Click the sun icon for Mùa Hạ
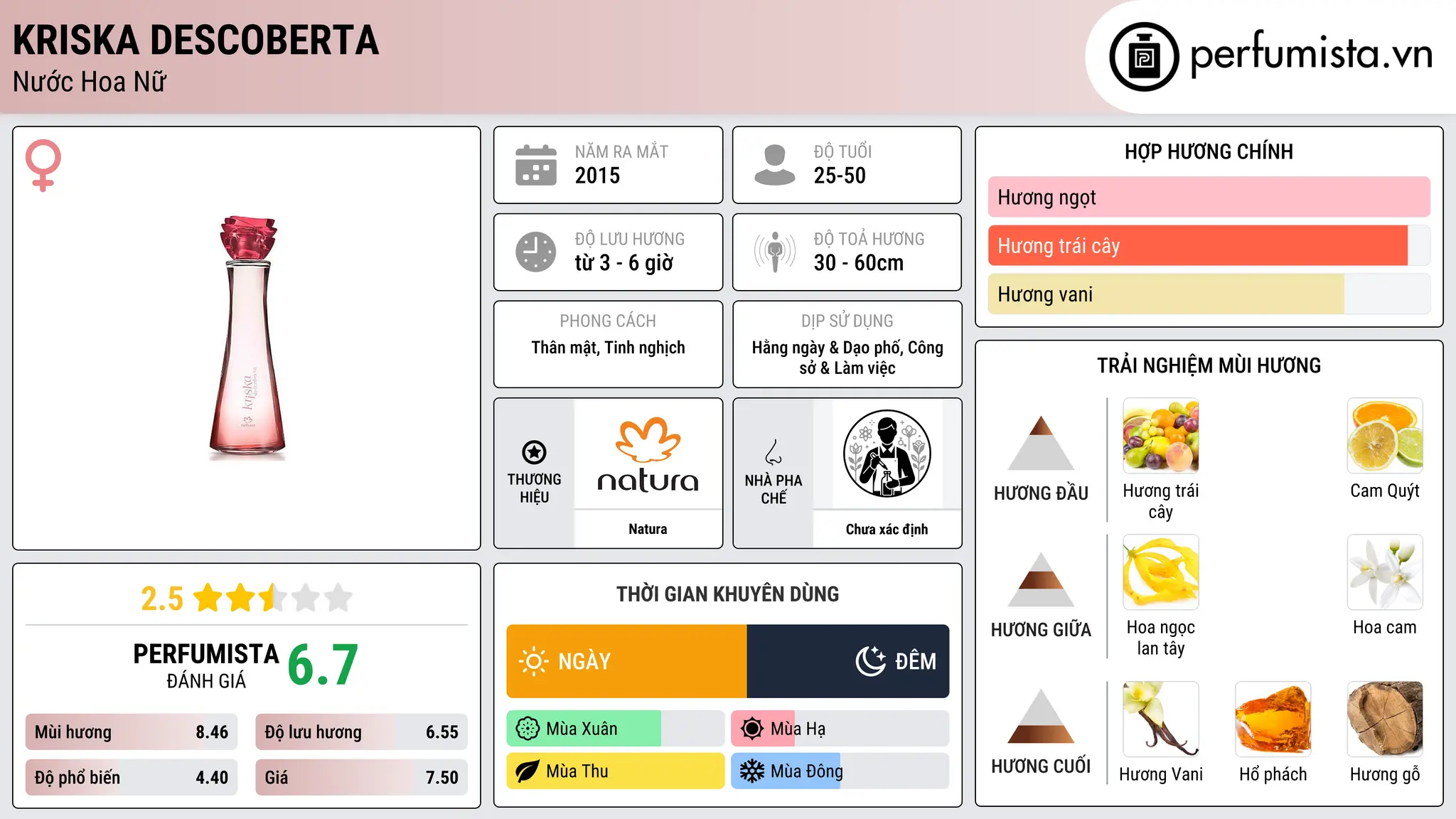The height and width of the screenshot is (819, 1456). coord(752,729)
